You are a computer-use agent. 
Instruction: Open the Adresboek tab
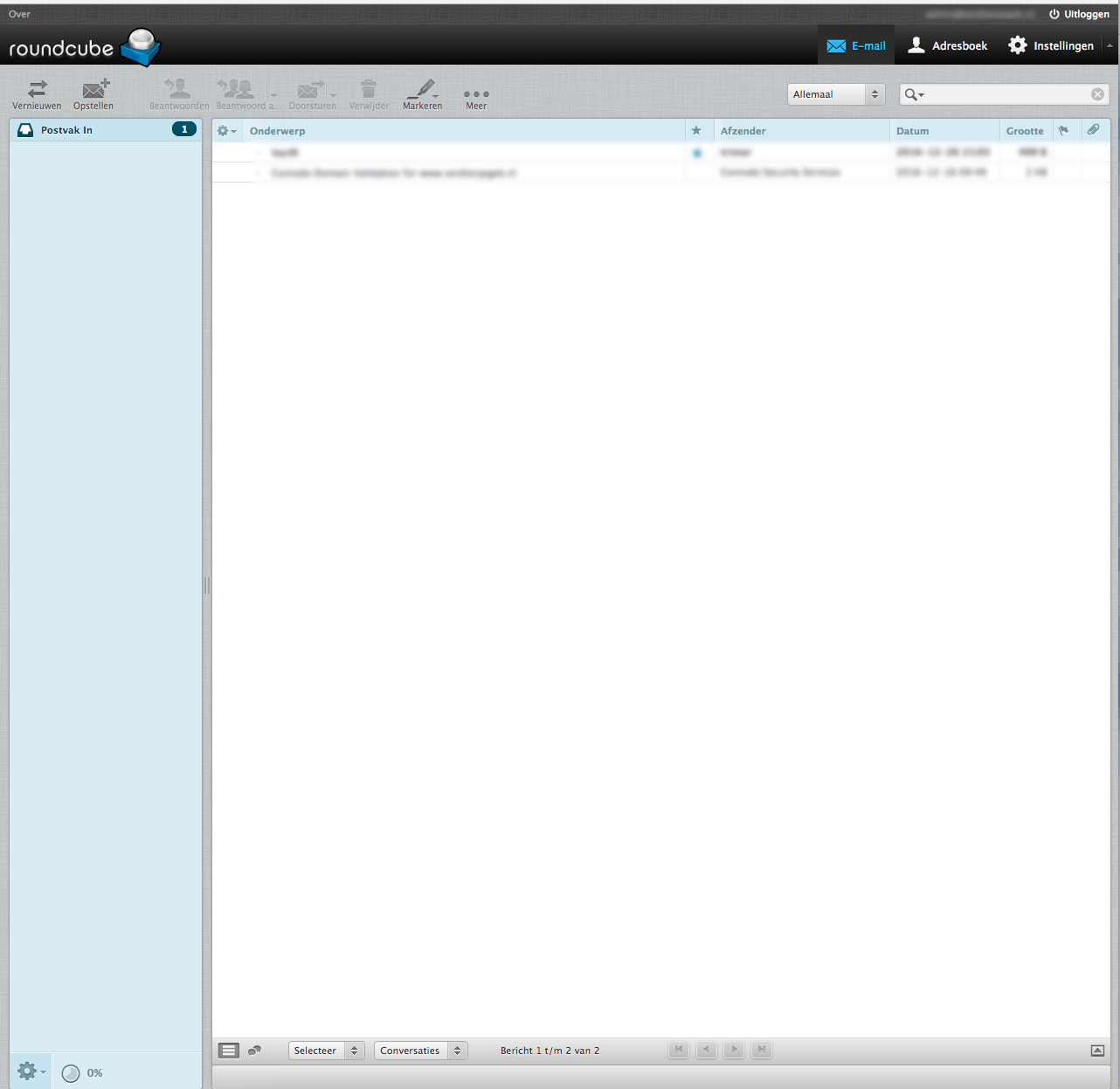(948, 45)
